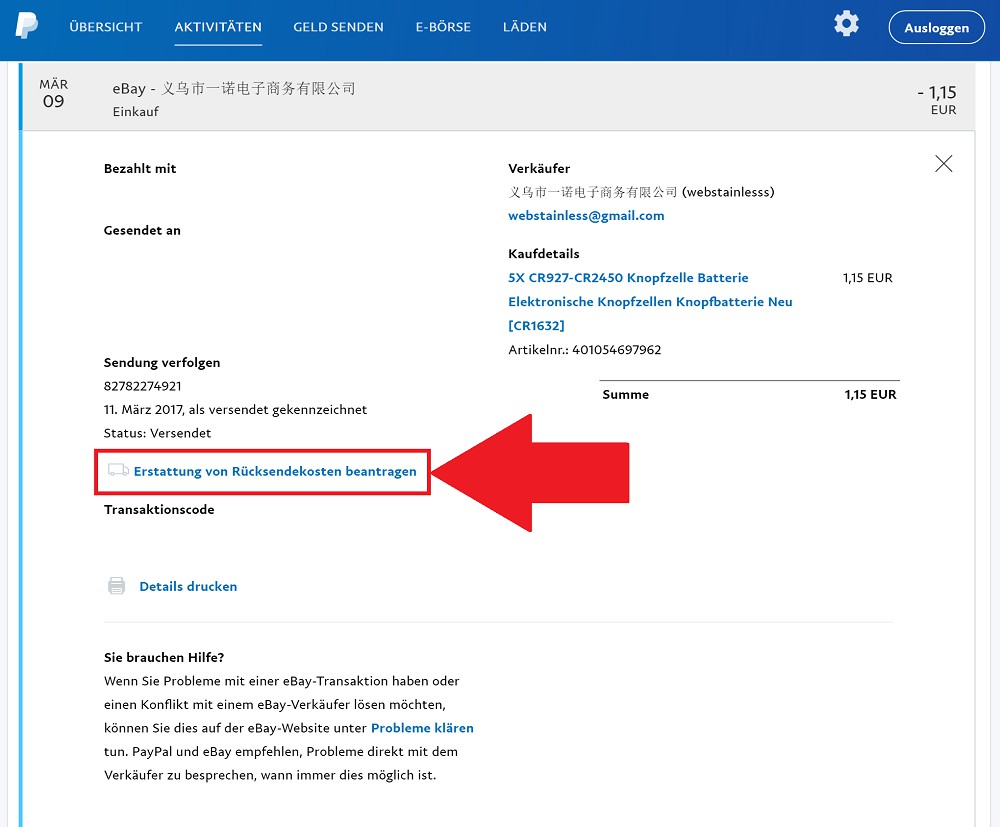Select the Aktivitäten tab
Image resolution: width=1000 pixels, height=827 pixels.
(218, 27)
